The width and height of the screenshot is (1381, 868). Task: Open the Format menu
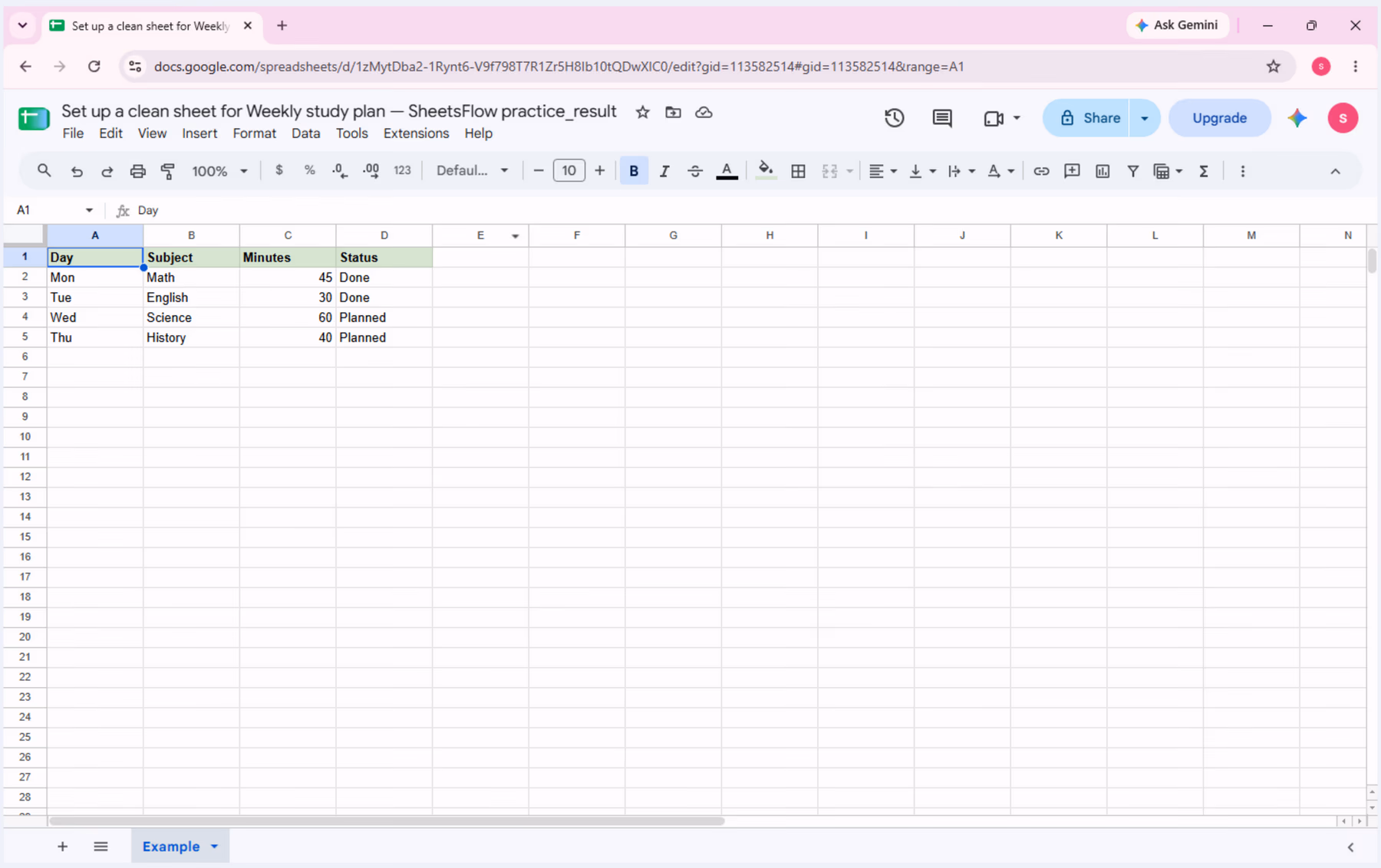pos(254,133)
